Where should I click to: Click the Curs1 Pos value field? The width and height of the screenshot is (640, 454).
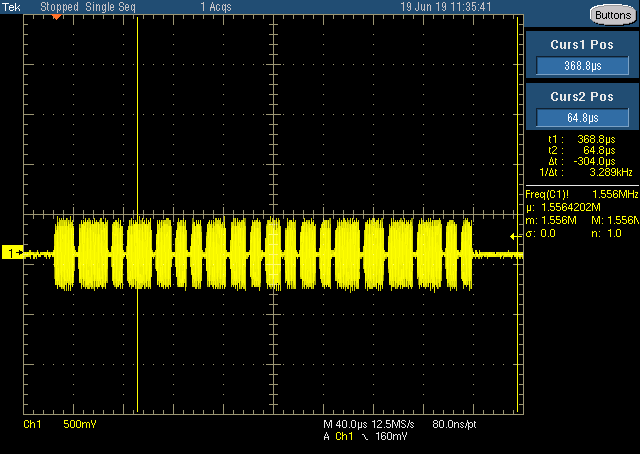point(581,65)
